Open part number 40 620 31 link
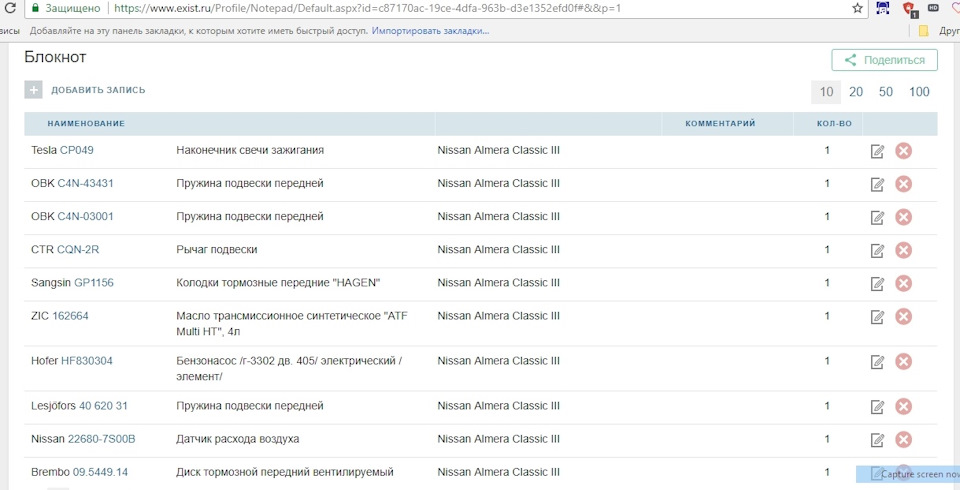 click(x=103, y=405)
